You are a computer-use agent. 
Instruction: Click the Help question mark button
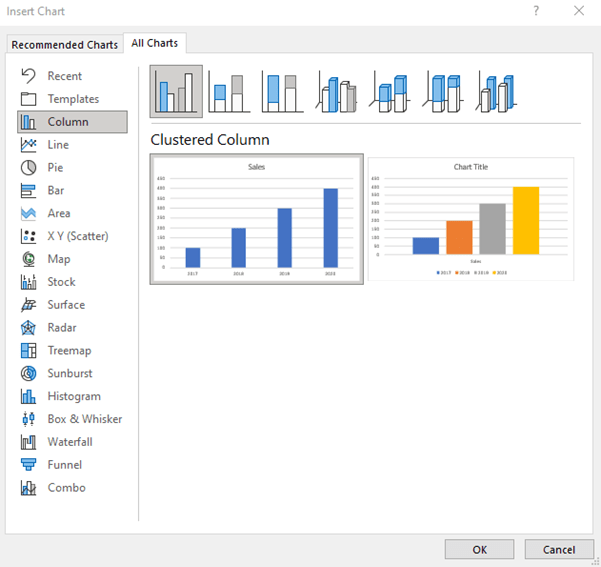(536, 11)
